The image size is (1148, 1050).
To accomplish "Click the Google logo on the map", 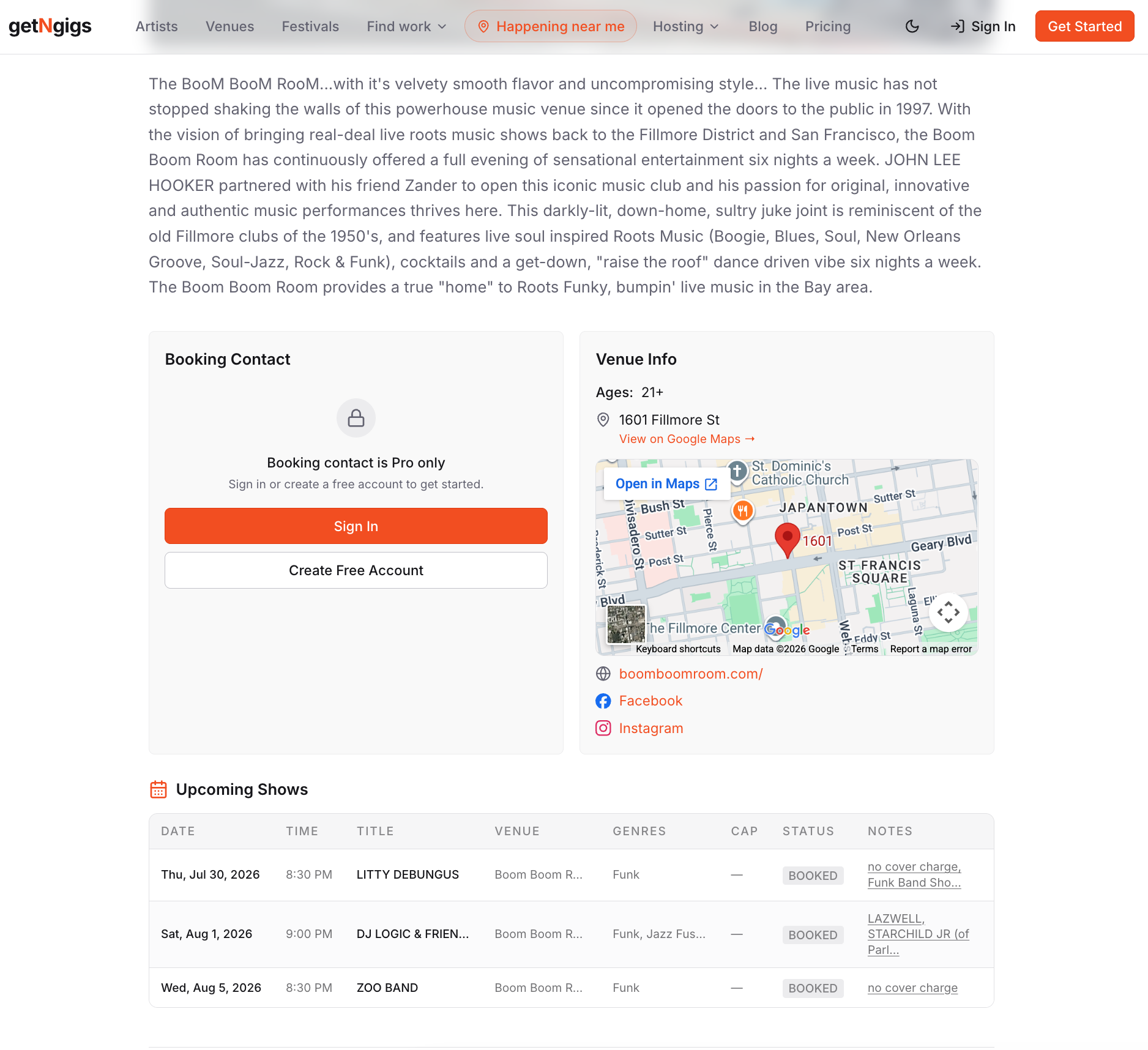I will click(x=788, y=630).
